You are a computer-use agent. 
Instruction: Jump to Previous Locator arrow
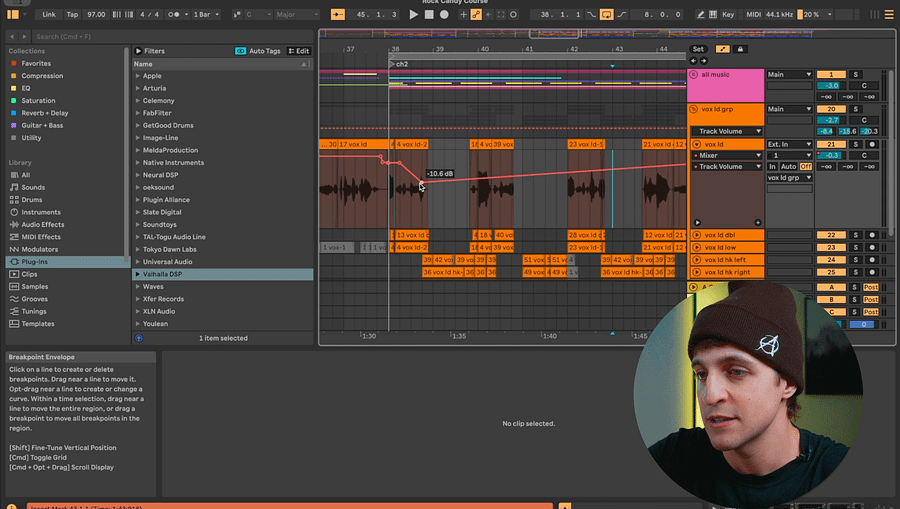click(693, 61)
